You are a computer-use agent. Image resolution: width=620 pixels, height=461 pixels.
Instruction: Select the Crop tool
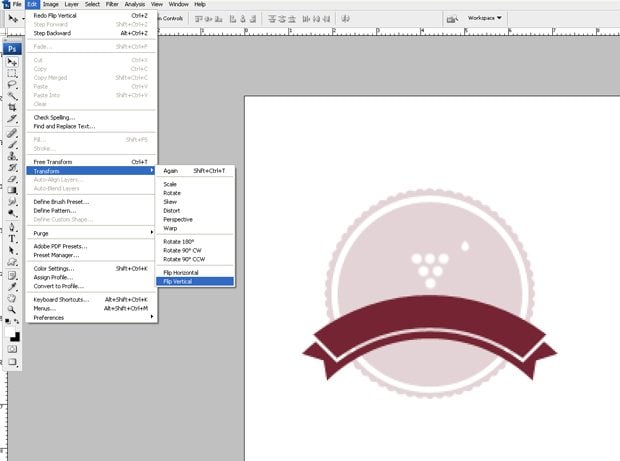point(13,107)
